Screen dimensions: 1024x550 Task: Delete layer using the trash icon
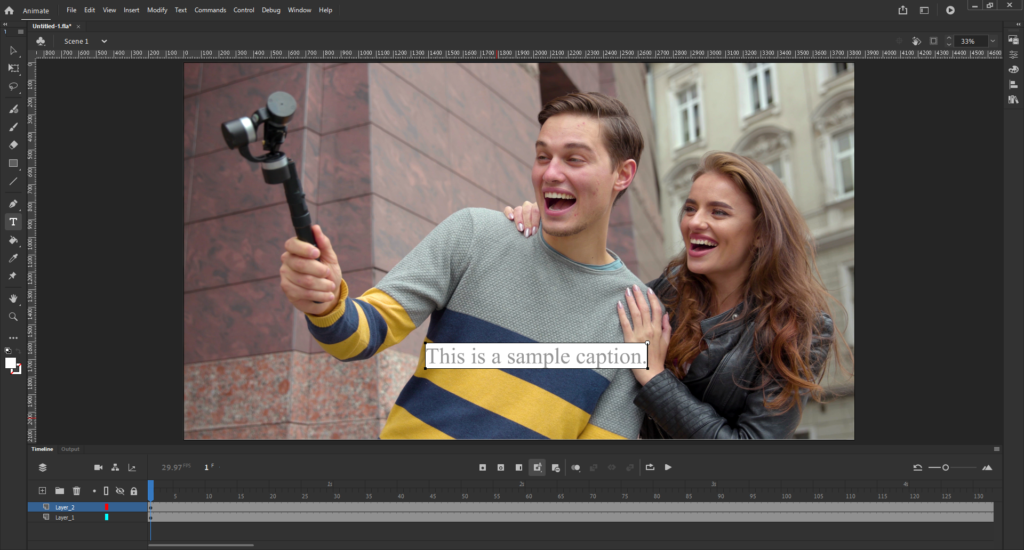(x=76, y=491)
